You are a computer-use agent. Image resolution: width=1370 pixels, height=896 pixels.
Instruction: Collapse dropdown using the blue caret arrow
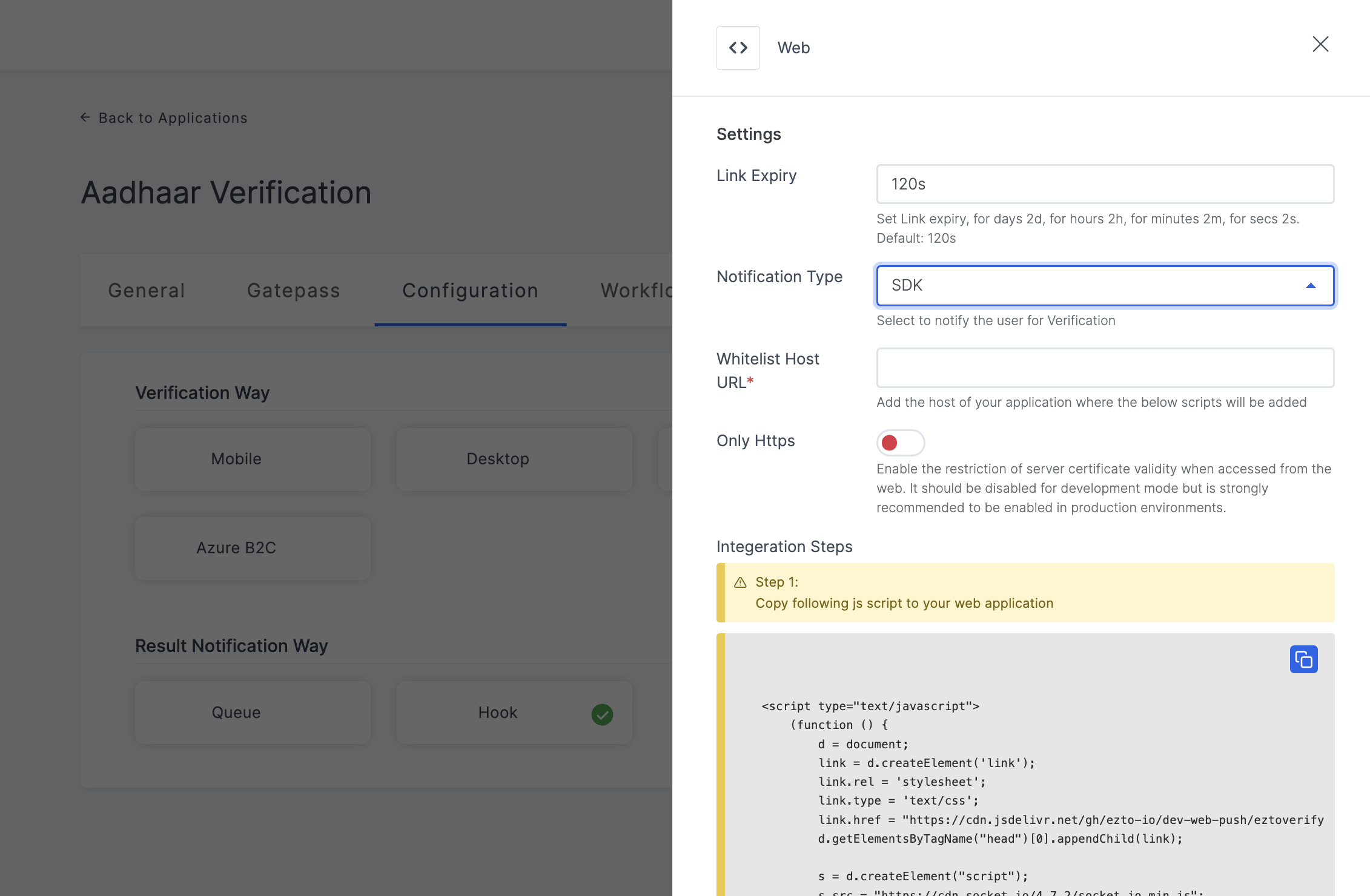(1311, 286)
